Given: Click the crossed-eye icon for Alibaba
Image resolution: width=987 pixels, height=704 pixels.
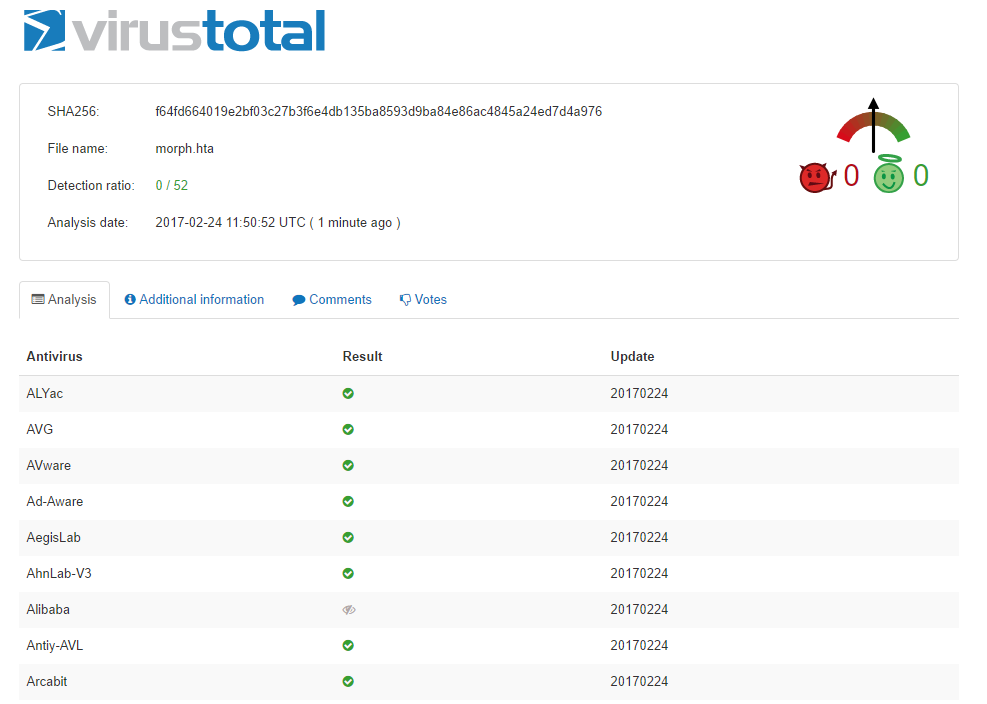Looking at the screenshot, I should [x=349, y=610].
